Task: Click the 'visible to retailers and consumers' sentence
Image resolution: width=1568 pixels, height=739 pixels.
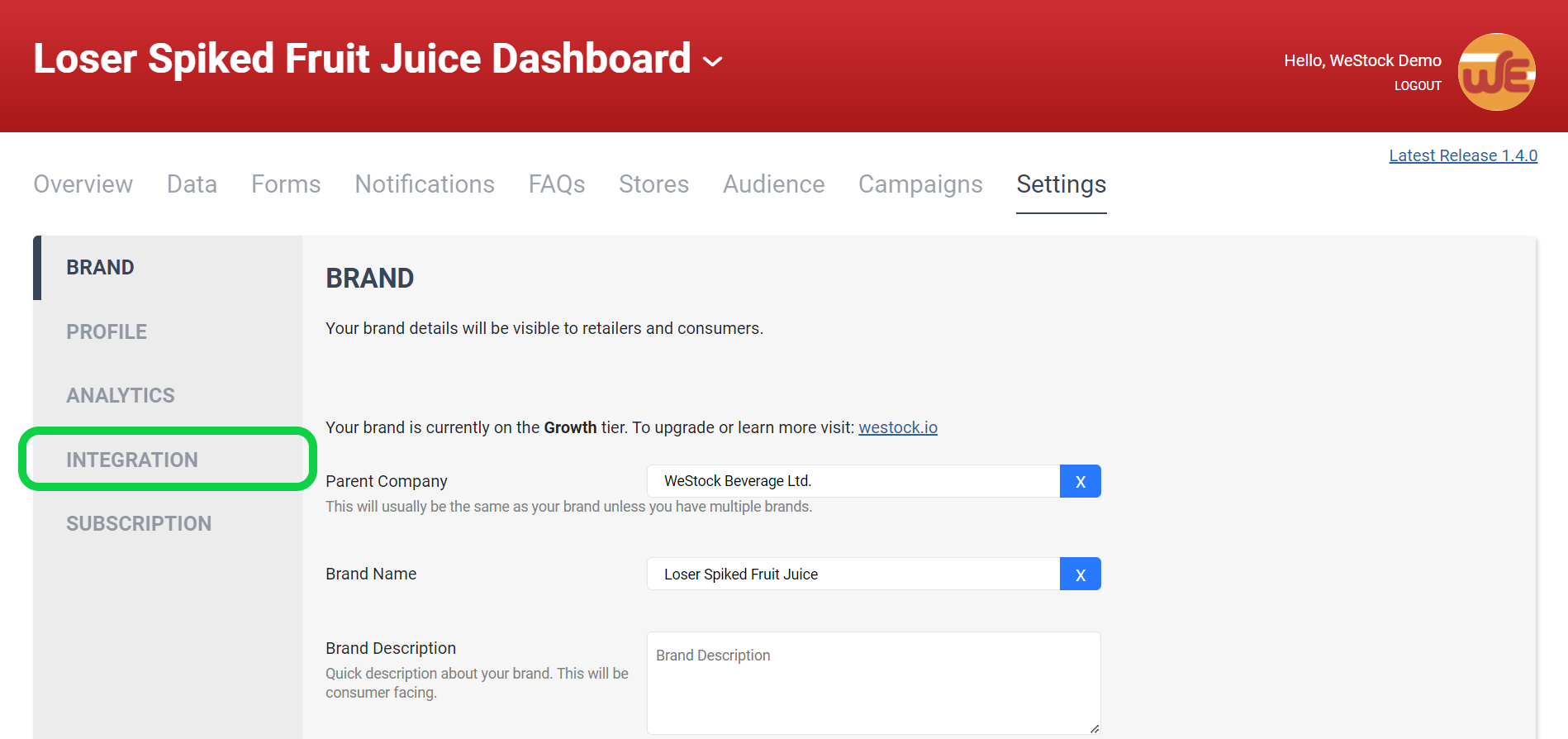Action: 544,328
